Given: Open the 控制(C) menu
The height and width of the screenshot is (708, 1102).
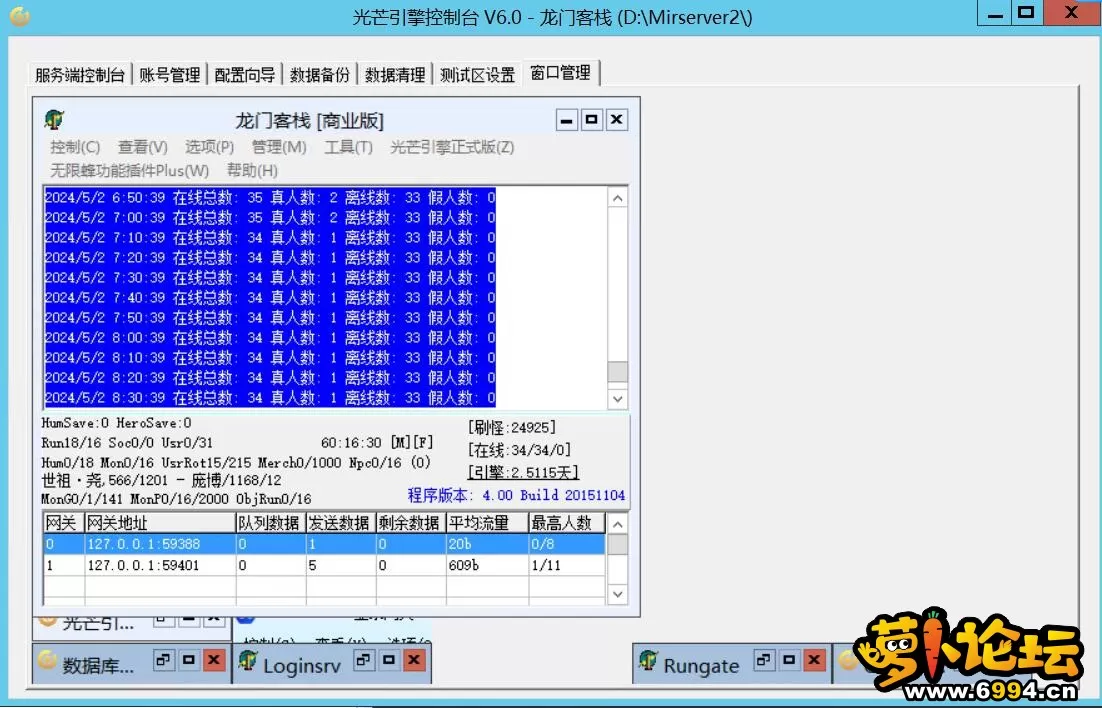Looking at the screenshot, I should (75, 147).
